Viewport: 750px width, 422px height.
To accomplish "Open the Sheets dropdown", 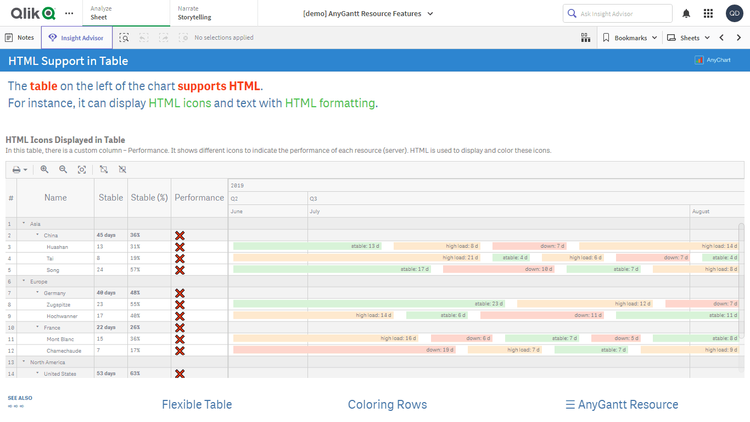I will (689, 37).
